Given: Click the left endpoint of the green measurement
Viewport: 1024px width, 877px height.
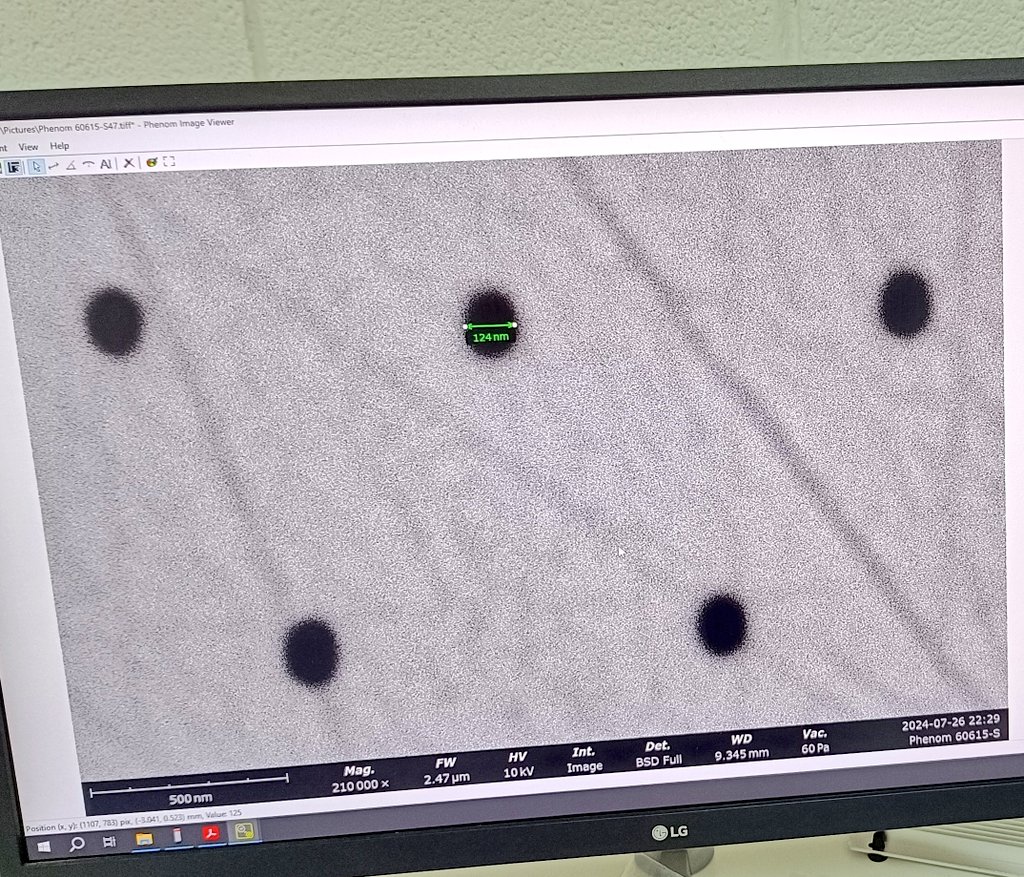Looking at the screenshot, I should (465, 326).
